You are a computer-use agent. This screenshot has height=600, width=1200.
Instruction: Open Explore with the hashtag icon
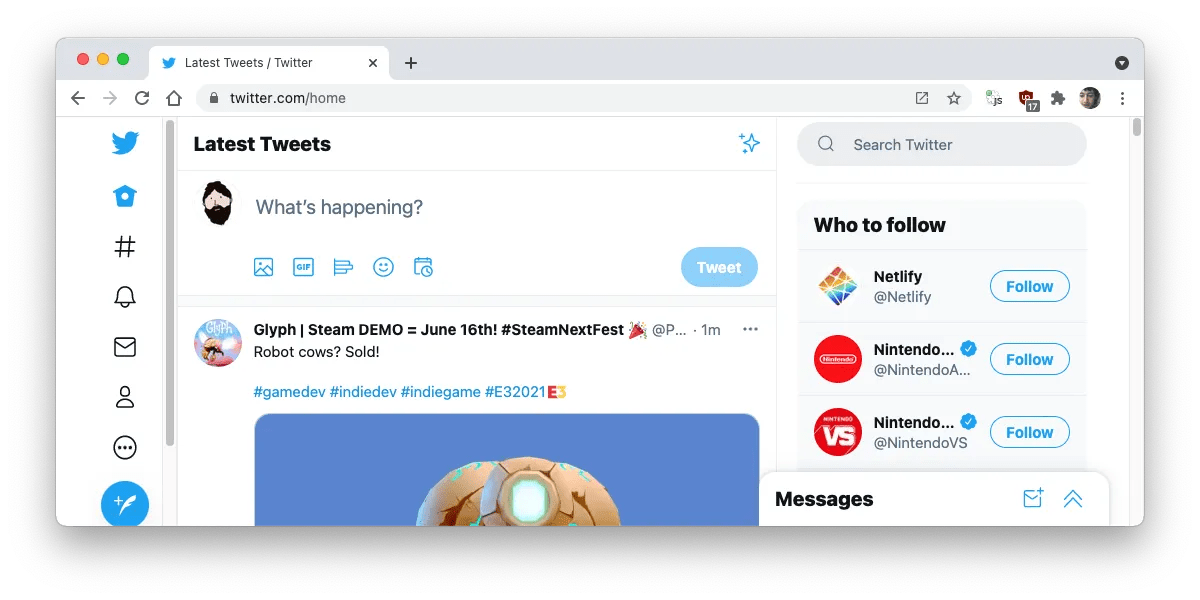point(125,246)
